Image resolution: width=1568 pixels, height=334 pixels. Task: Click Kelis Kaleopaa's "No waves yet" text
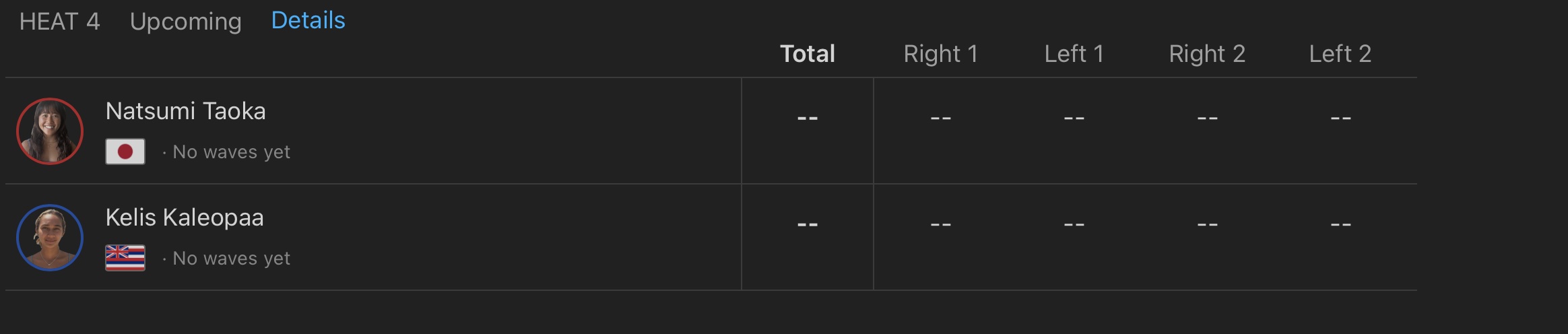click(x=231, y=259)
